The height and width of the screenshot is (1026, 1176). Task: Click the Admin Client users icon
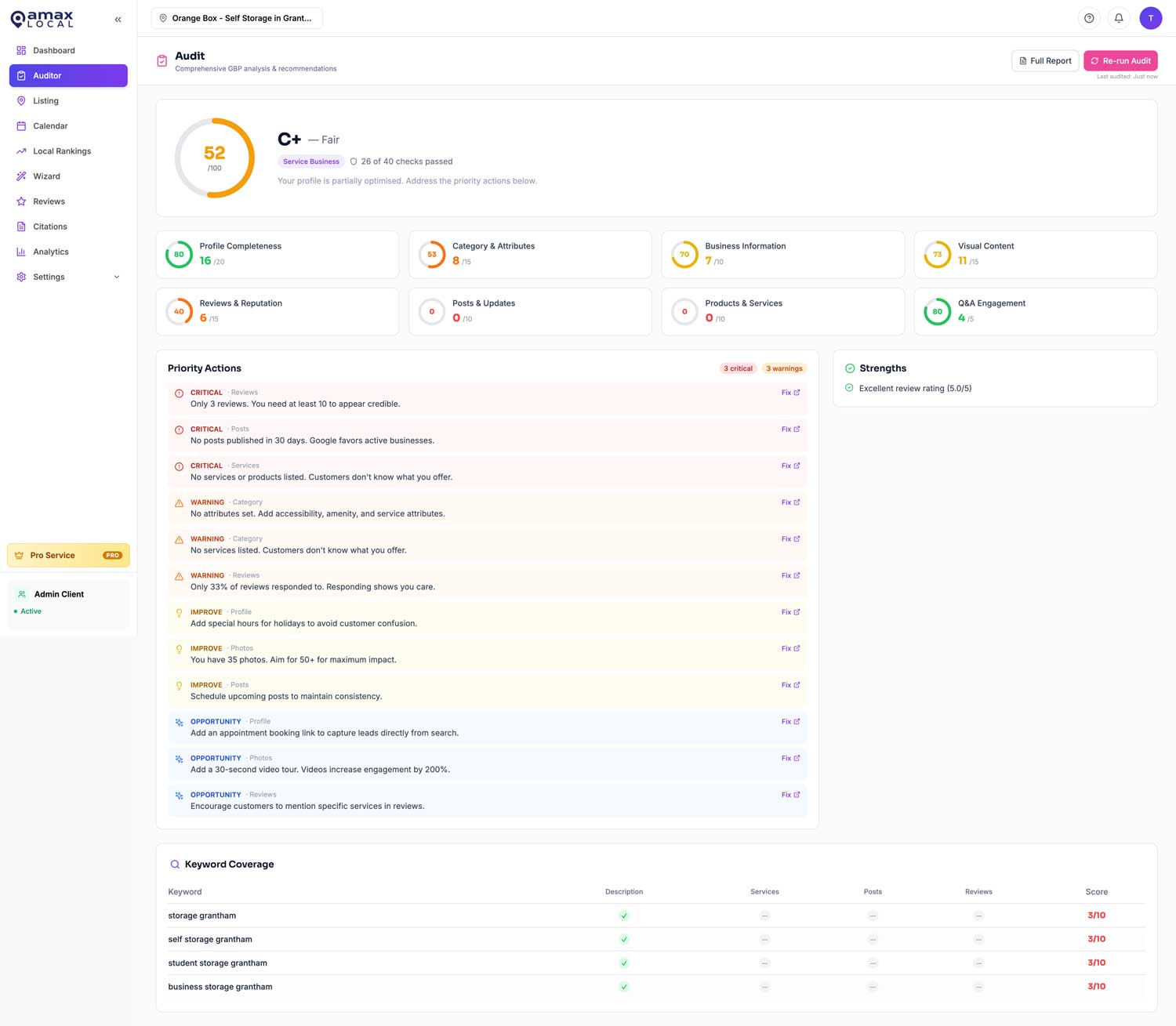point(22,594)
